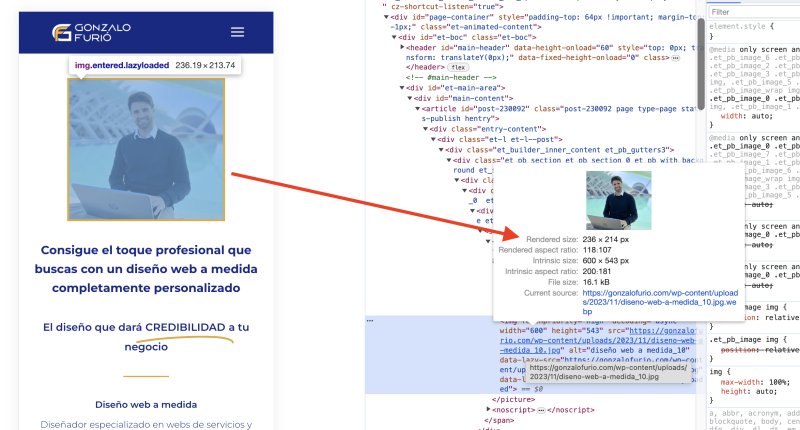Expand the header's collapsed ellipsis content
Screen dimensions: 800x430
point(676,58)
